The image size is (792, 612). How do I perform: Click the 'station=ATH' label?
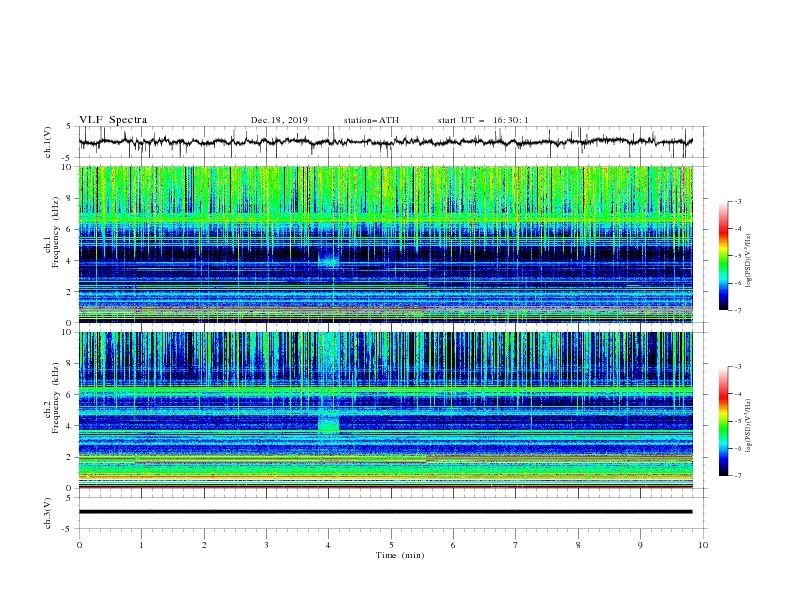(371, 120)
